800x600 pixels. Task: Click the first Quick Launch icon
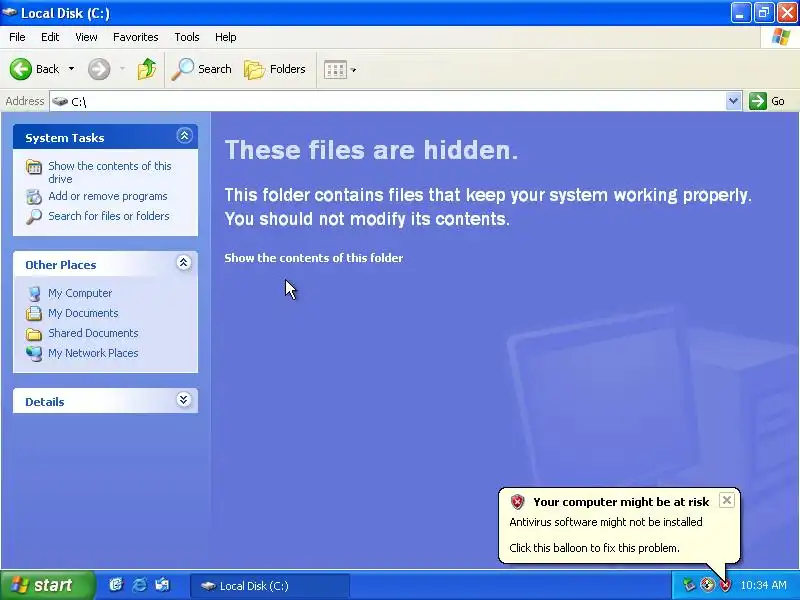pyautogui.click(x=116, y=585)
